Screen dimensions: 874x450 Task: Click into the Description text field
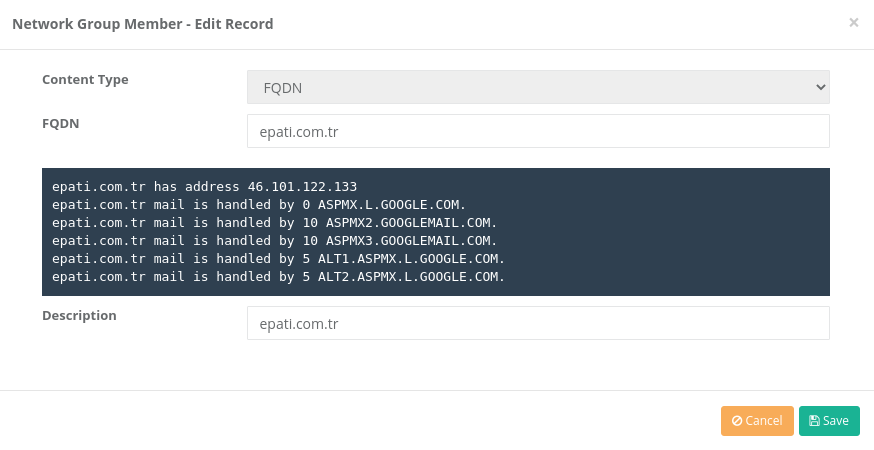click(x=538, y=323)
